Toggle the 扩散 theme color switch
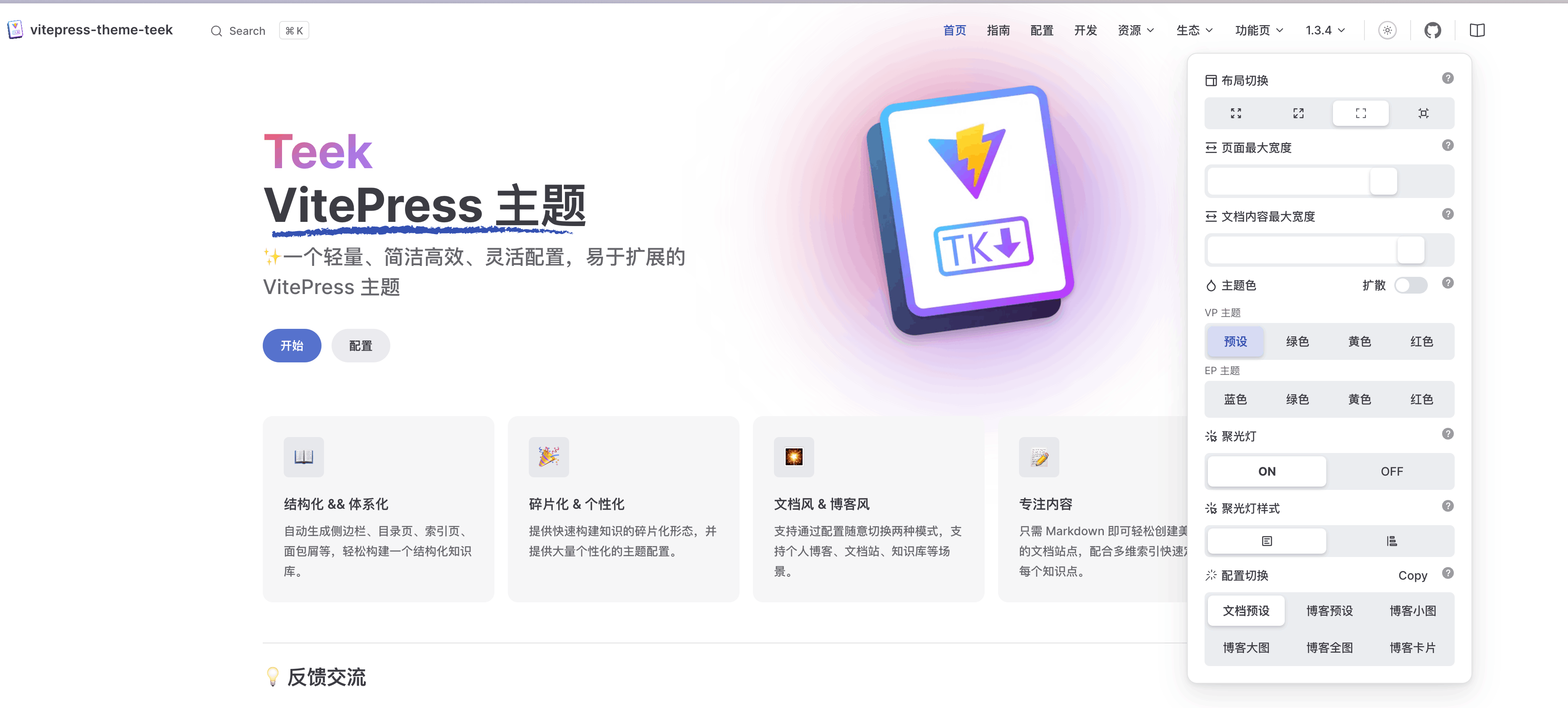 pos(1410,285)
